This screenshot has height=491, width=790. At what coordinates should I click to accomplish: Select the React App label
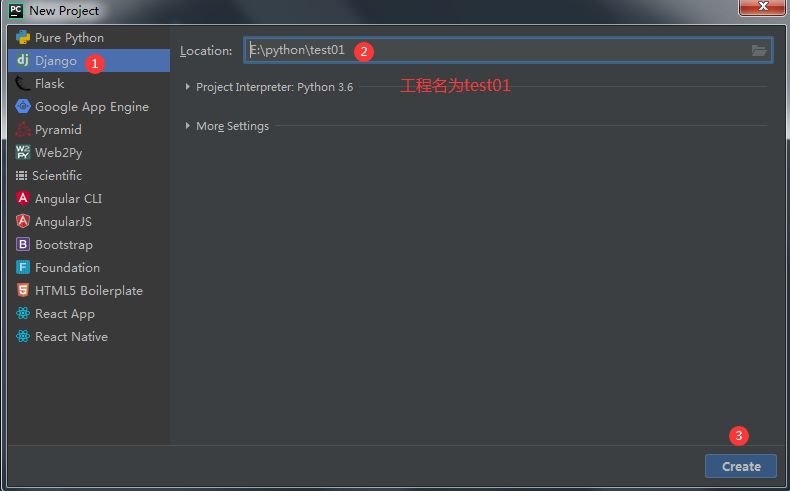pyautogui.click(x=65, y=314)
